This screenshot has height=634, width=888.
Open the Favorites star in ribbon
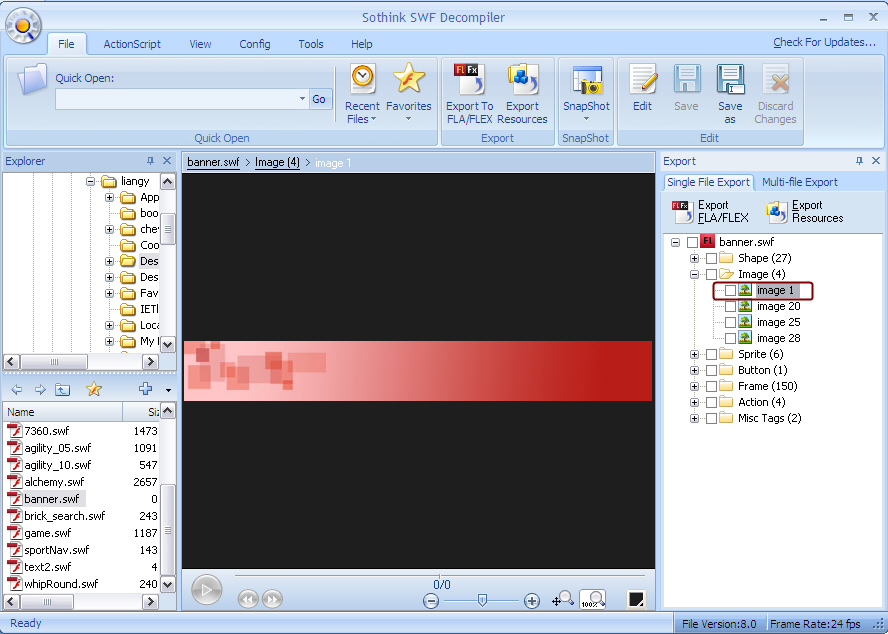408,80
